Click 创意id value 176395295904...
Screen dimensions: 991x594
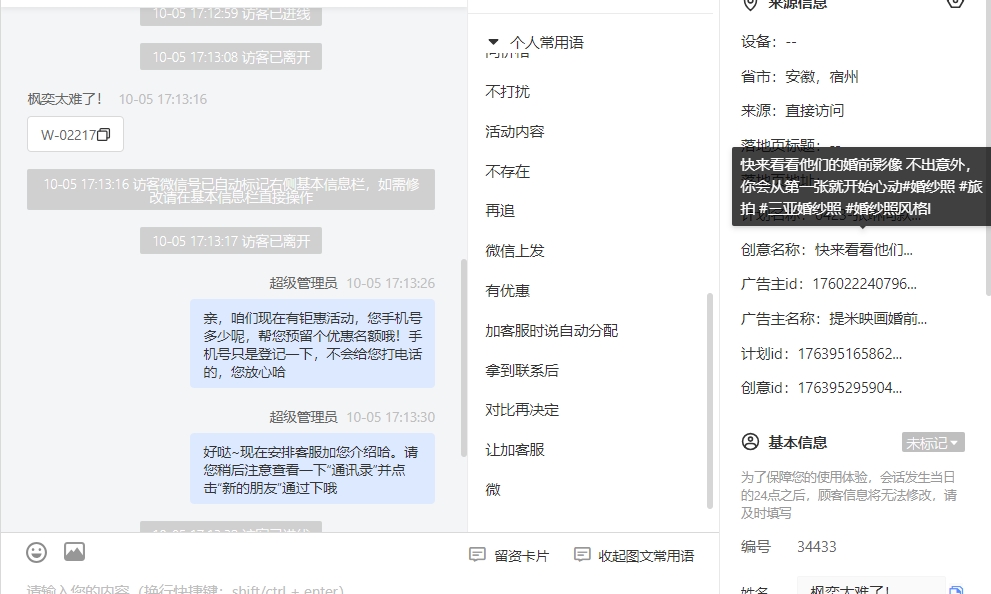(849, 388)
